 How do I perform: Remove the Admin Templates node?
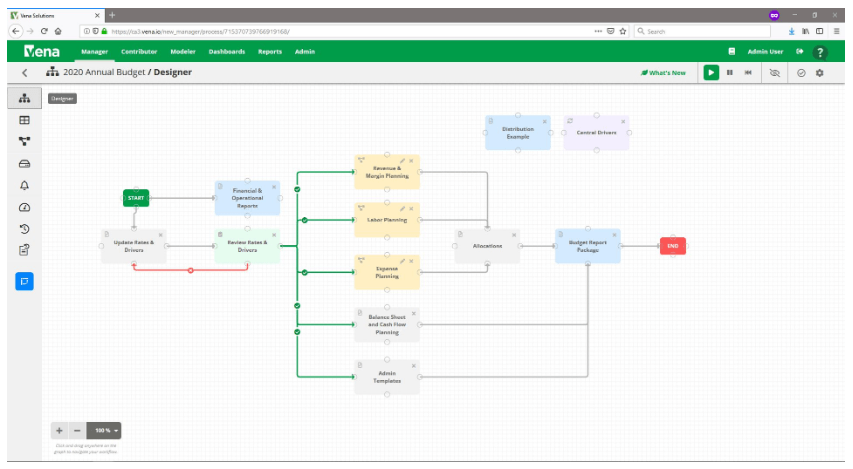pos(413,366)
